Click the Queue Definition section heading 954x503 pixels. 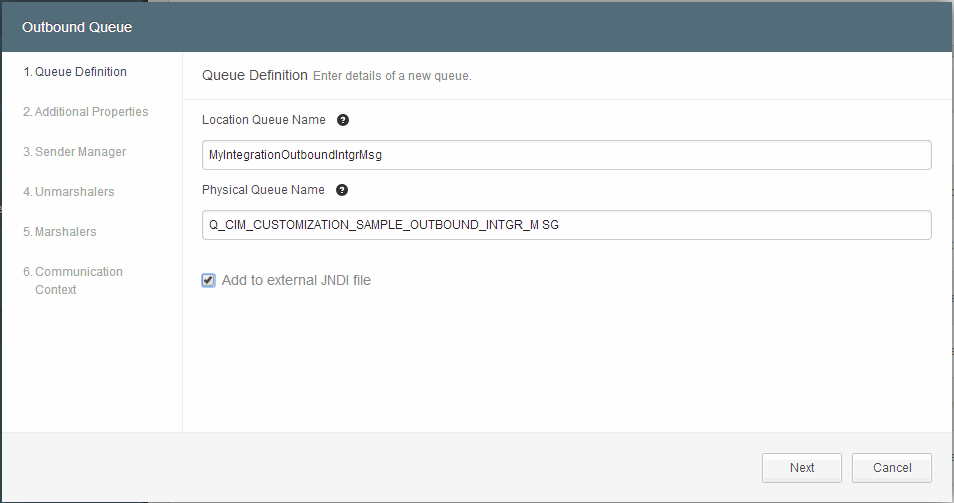[255, 75]
